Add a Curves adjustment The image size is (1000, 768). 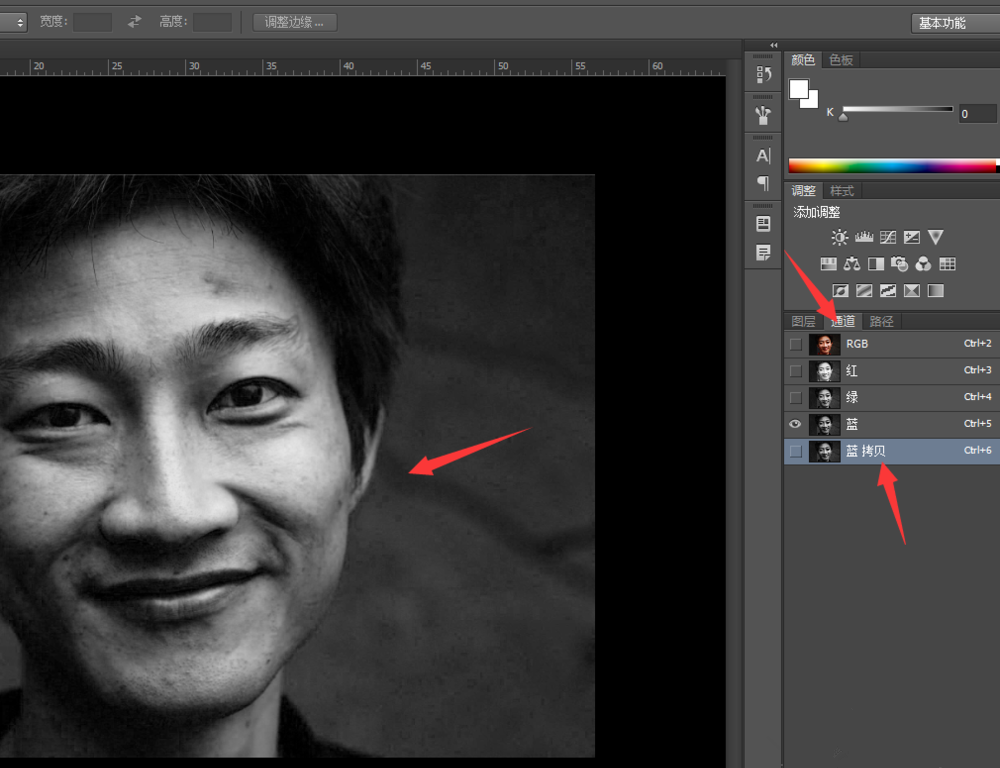click(x=888, y=237)
